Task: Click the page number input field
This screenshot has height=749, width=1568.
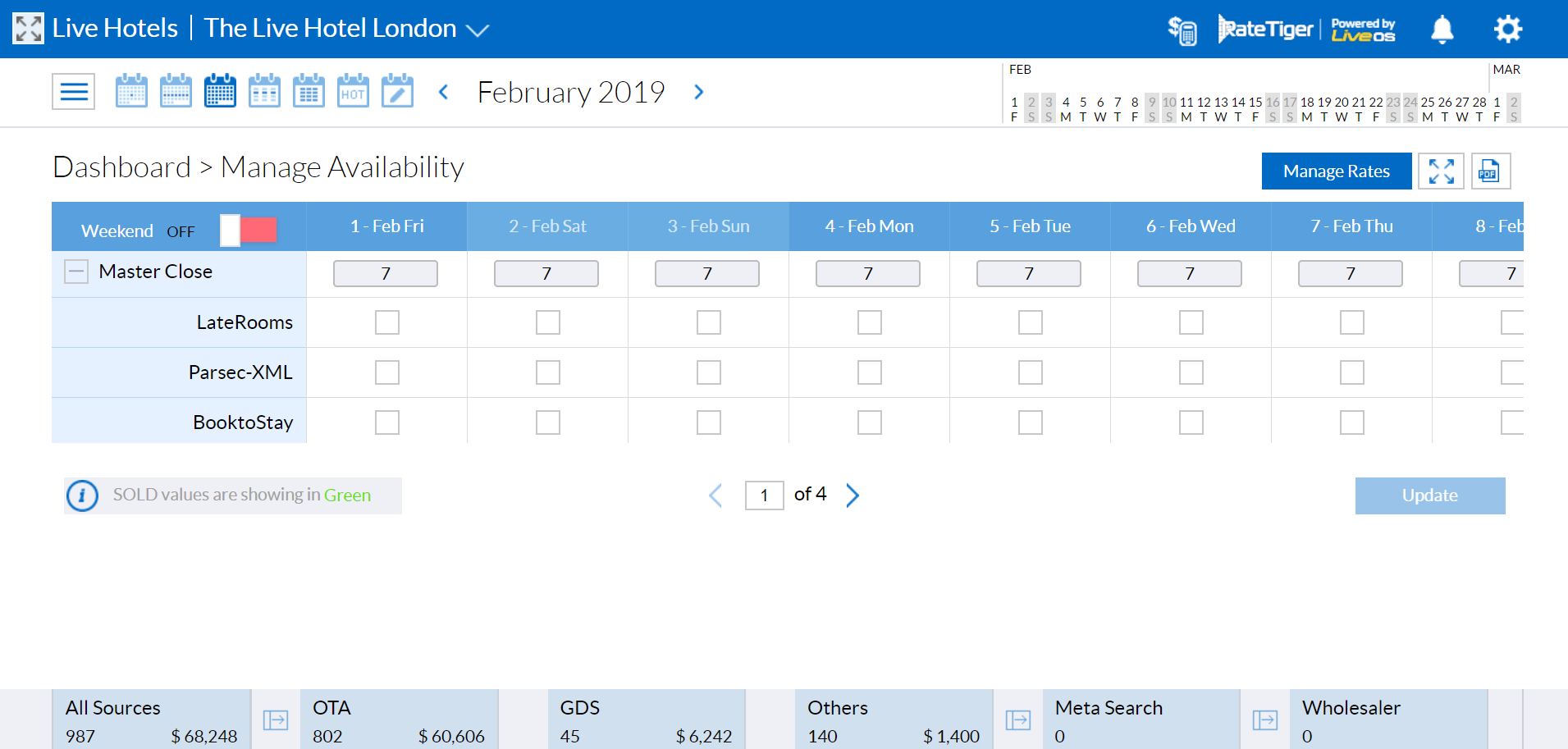Action: pos(765,496)
